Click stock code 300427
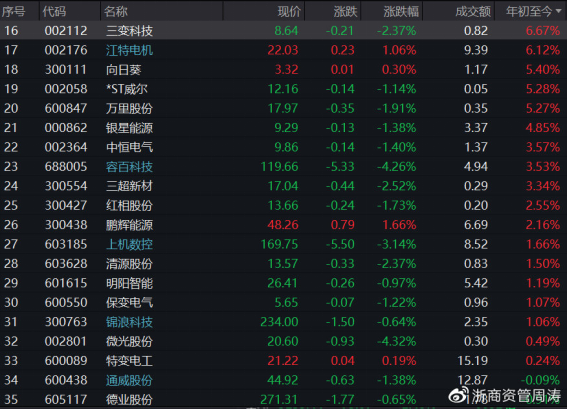This screenshot has width=567, height=409. click(x=66, y=205)
